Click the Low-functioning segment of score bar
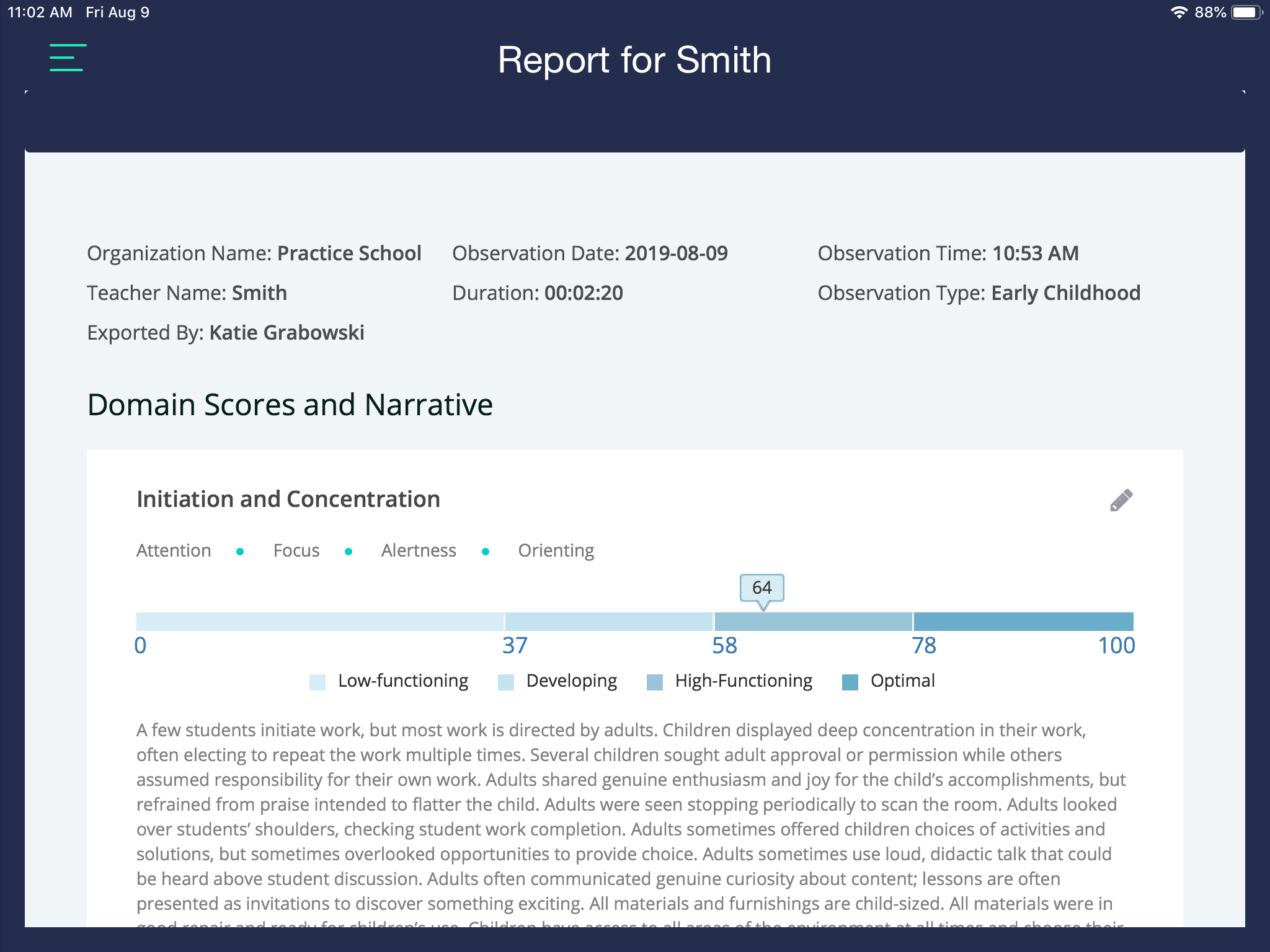 pos(319,621)
